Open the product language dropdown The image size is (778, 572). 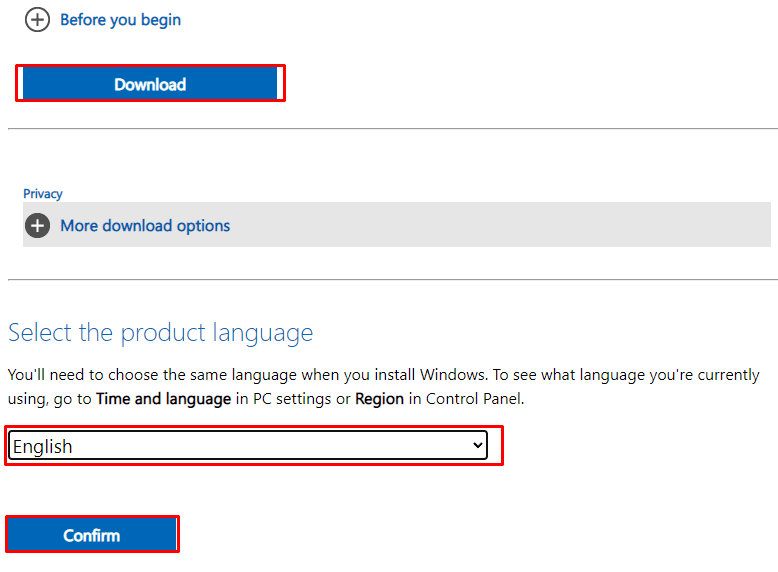(x=248, y=445)
